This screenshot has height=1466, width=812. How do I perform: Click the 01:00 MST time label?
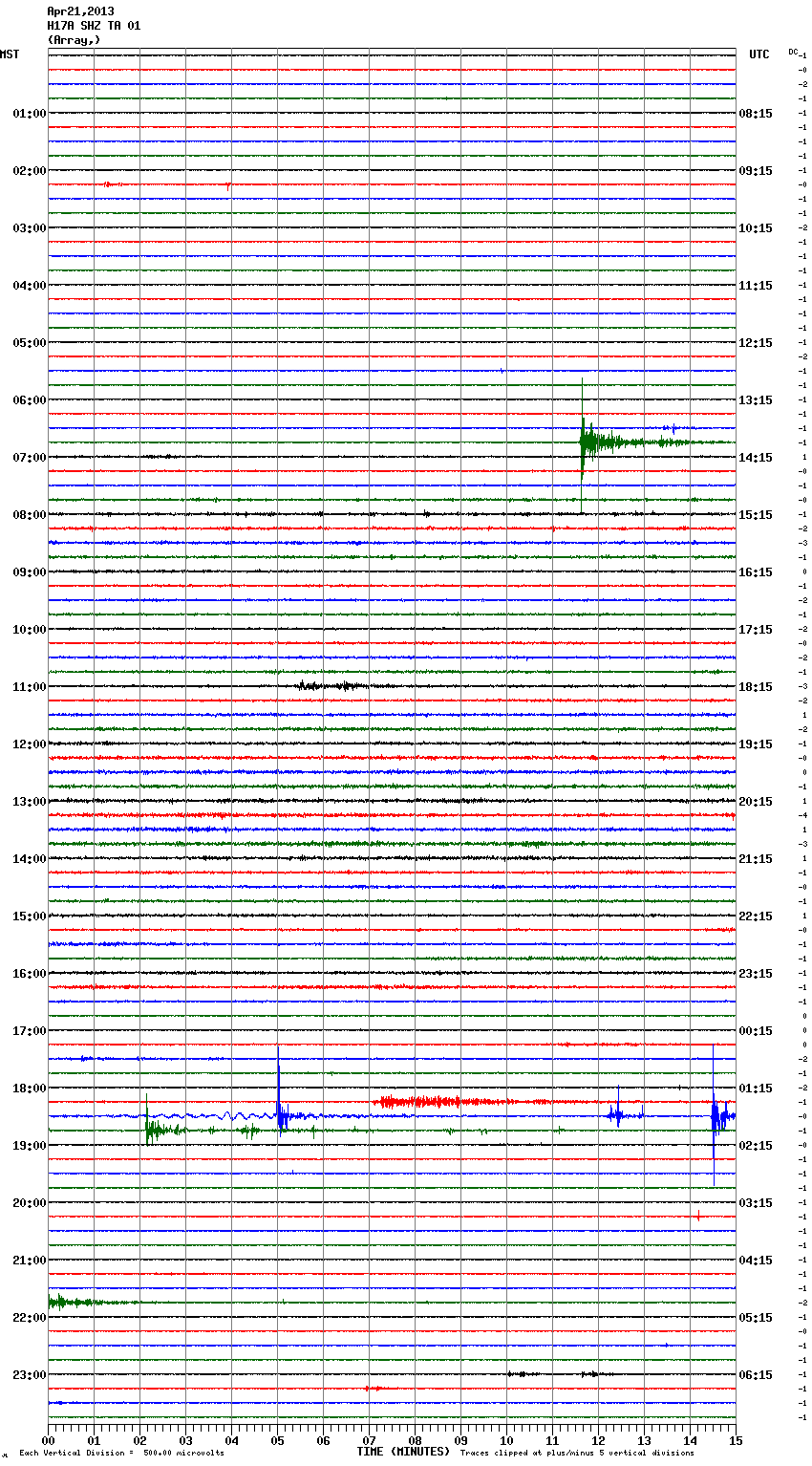click(x=30, y=114)
